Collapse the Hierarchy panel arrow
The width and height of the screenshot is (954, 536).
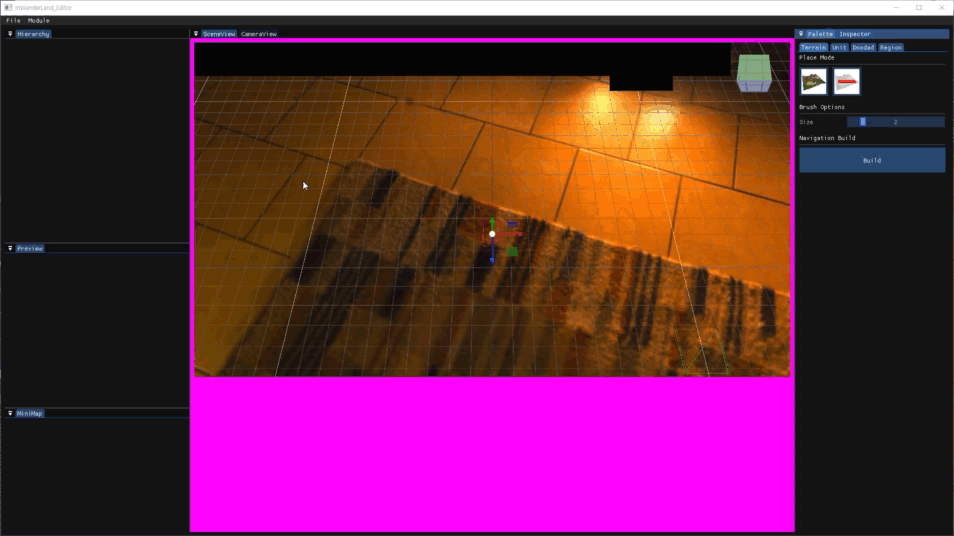click(10, 34)
